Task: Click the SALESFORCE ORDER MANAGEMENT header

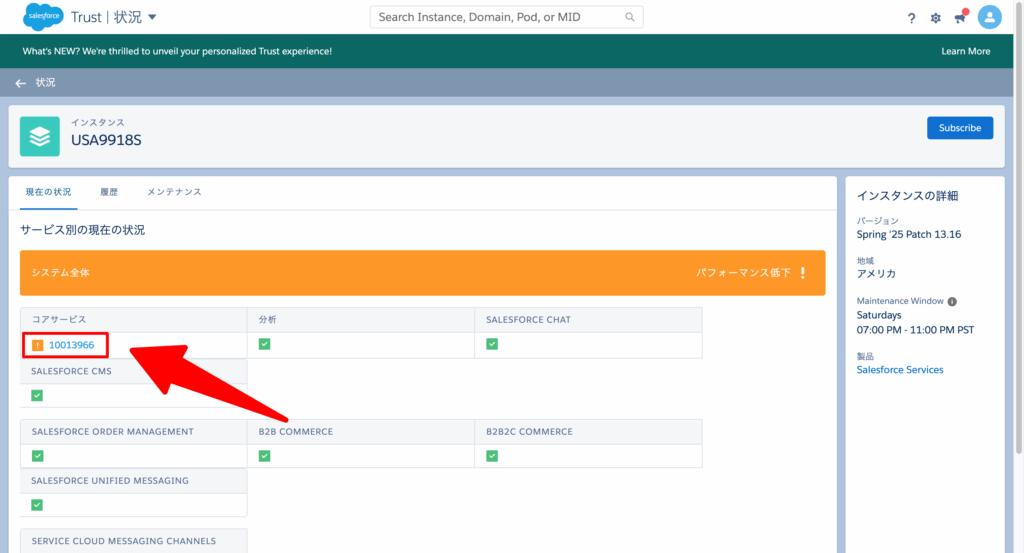Action: [112, 432]
